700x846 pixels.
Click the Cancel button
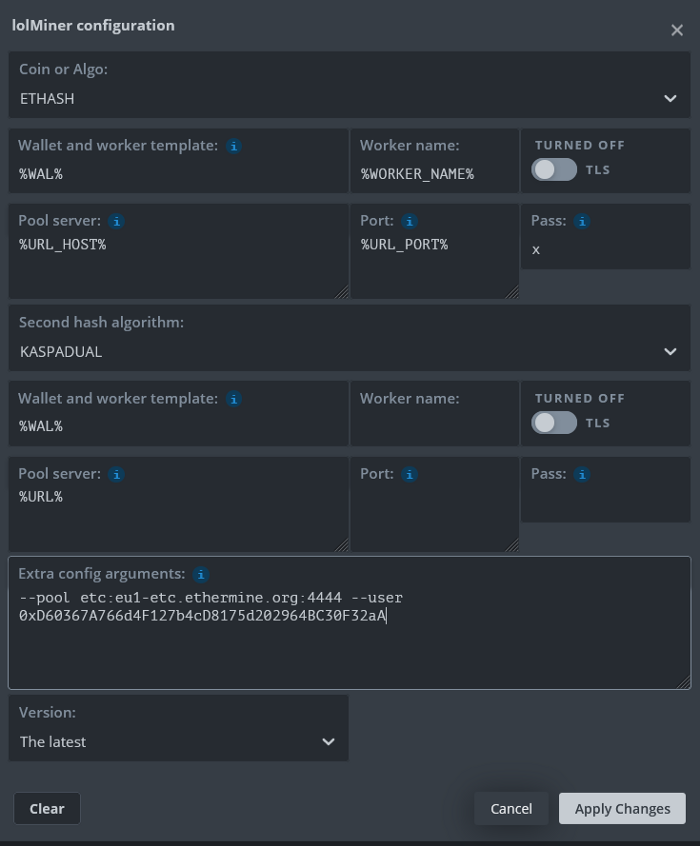511,808
